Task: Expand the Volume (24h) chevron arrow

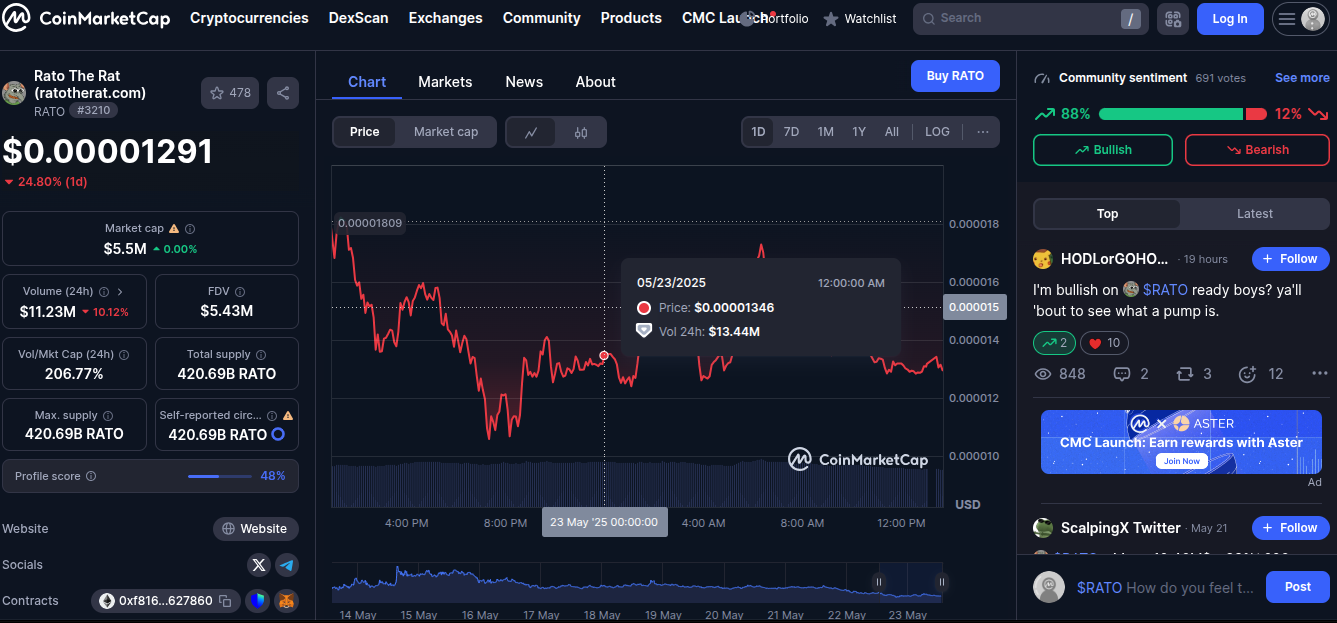Action: [x=120, y=292]
